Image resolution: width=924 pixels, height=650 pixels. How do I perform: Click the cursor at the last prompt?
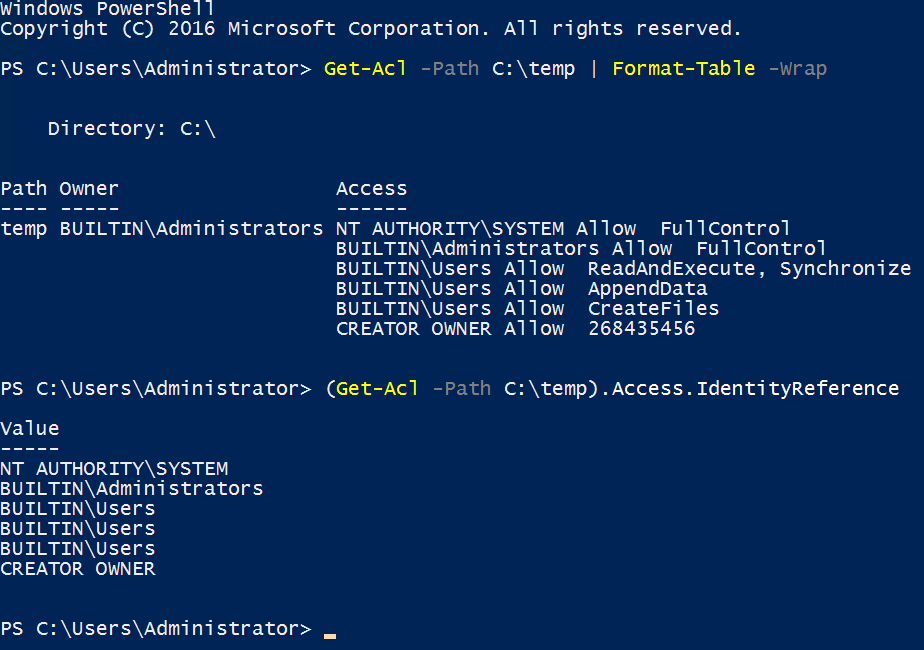pyautogui.click(x=329, y=632)
